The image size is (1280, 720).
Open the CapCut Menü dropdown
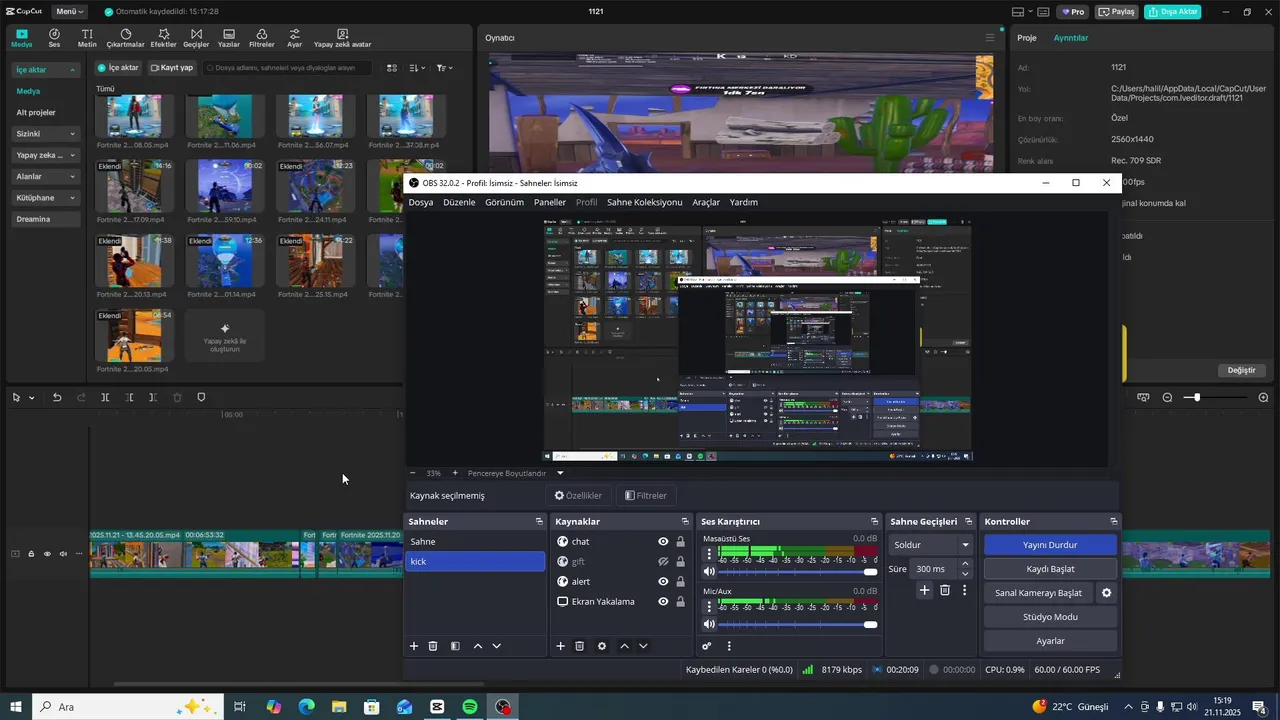pos(69,12)
